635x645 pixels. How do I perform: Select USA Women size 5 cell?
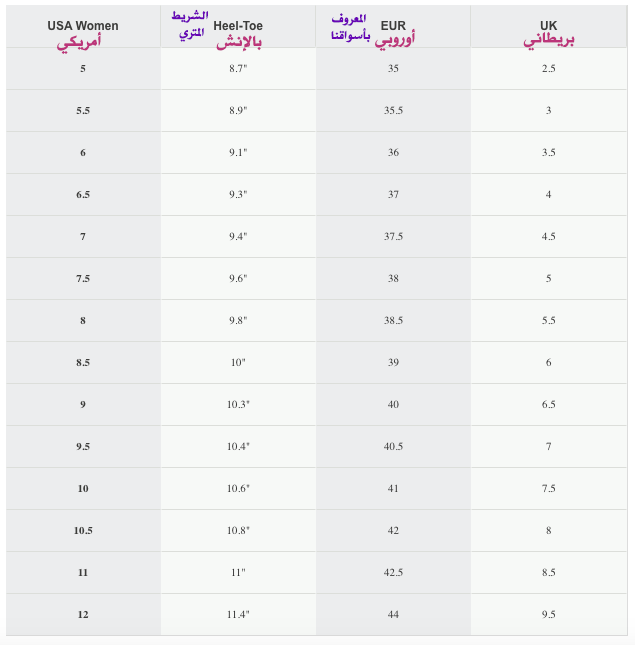83,69
